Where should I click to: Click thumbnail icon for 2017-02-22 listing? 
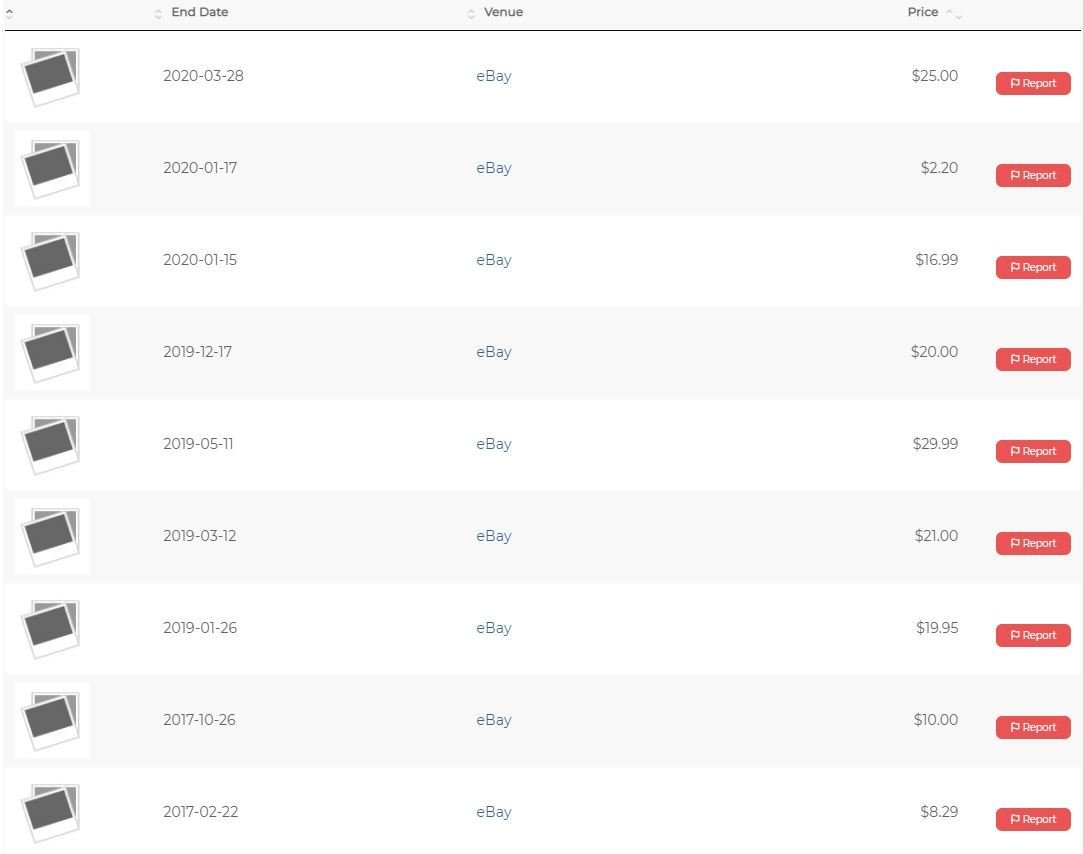[51, 812]
